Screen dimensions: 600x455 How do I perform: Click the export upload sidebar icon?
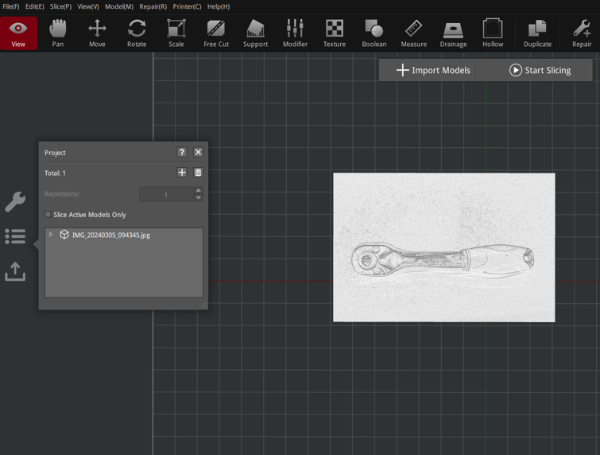pyautogui.click(x=15, y=271)
